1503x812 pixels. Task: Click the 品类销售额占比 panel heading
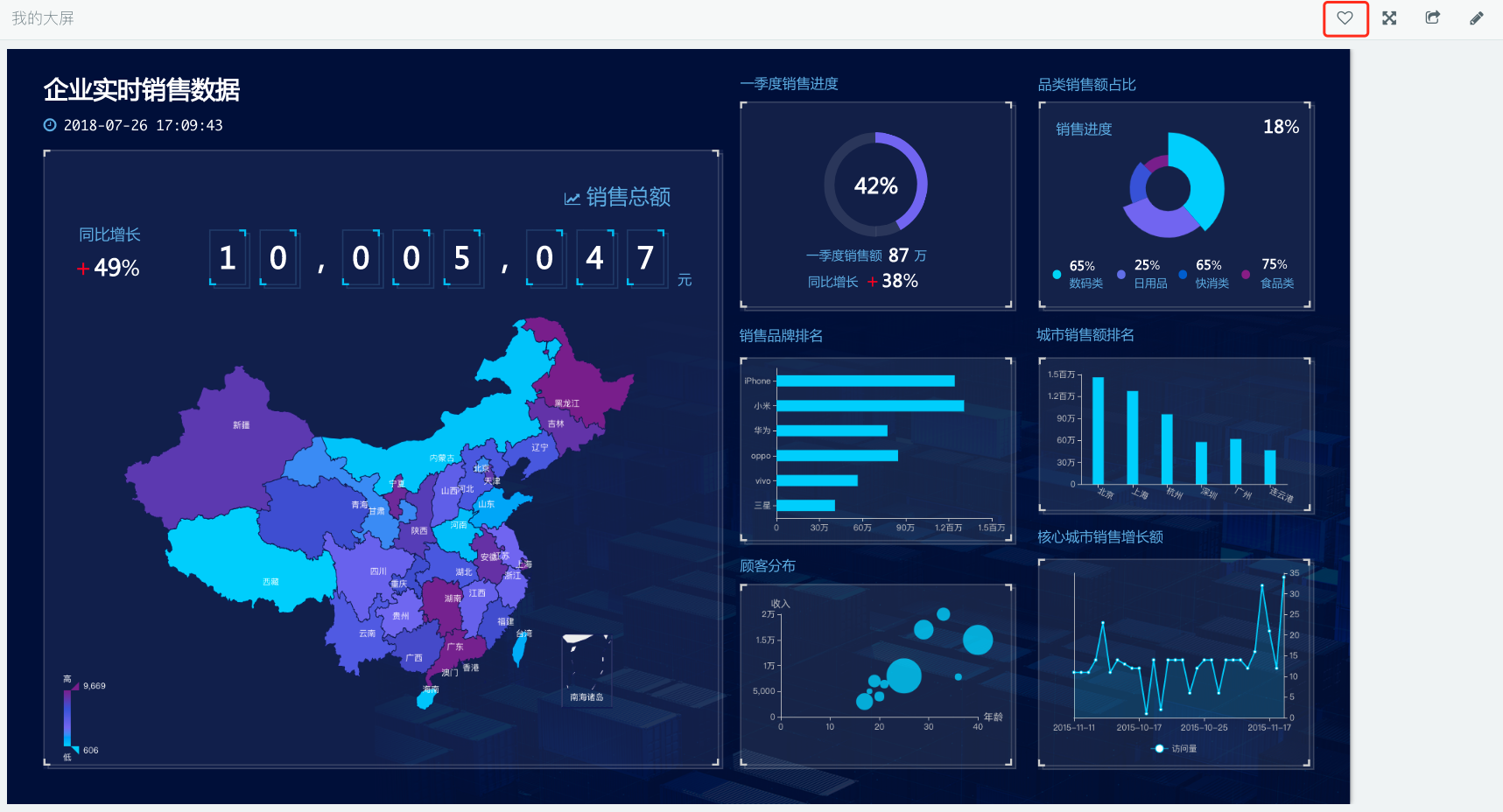[x=1086, y=85]
